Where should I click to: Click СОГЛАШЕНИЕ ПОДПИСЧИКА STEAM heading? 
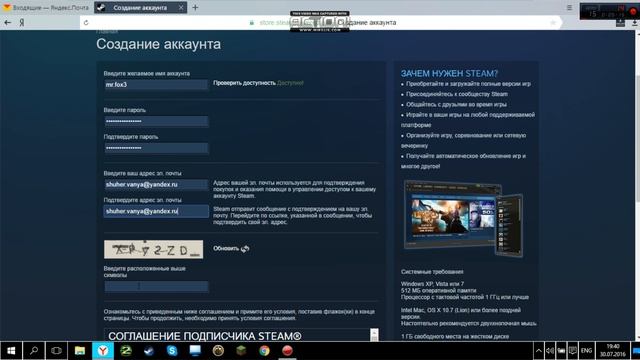tap(205, 336)
